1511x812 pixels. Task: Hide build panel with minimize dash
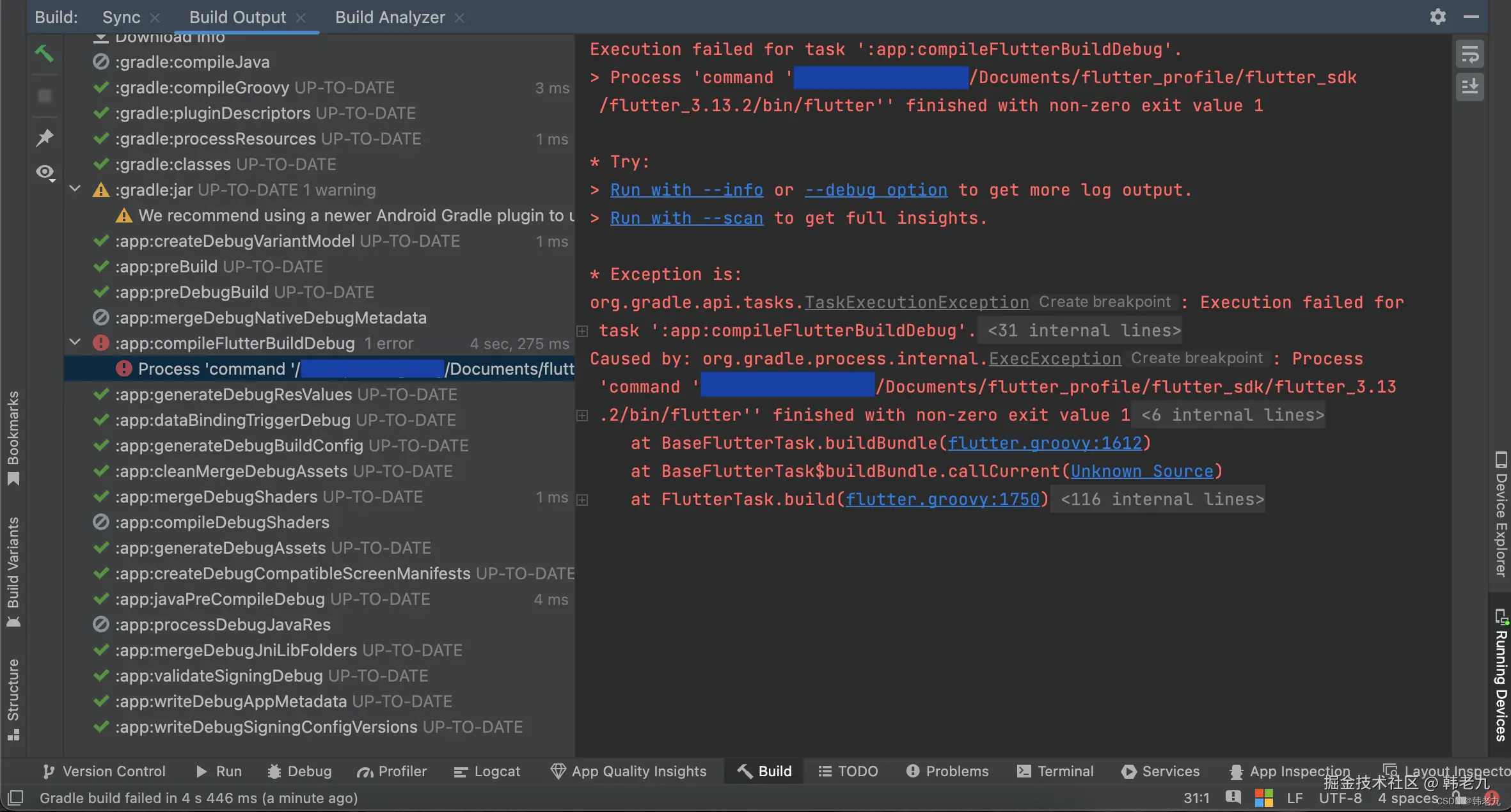click(1471, 17)
